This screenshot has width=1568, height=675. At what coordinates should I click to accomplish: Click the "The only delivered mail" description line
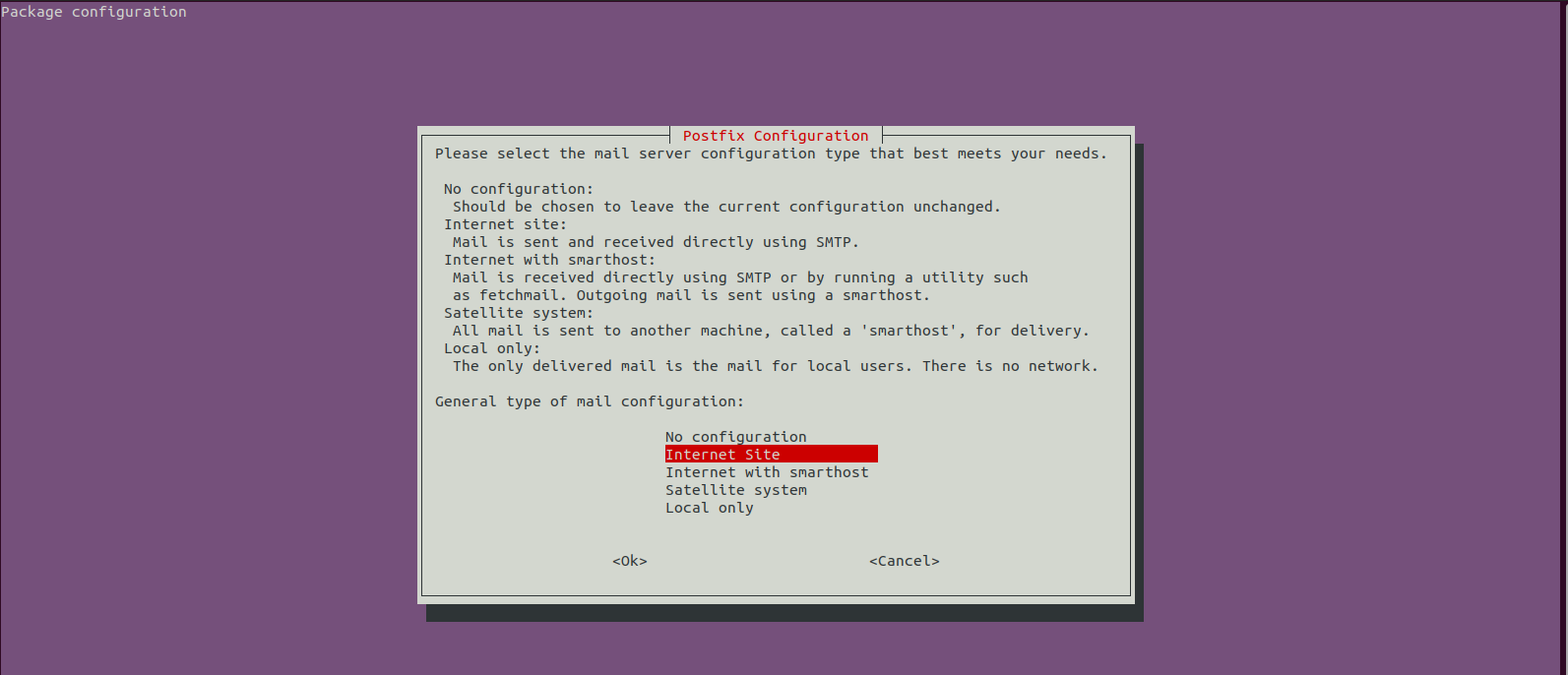click(776, 366)
